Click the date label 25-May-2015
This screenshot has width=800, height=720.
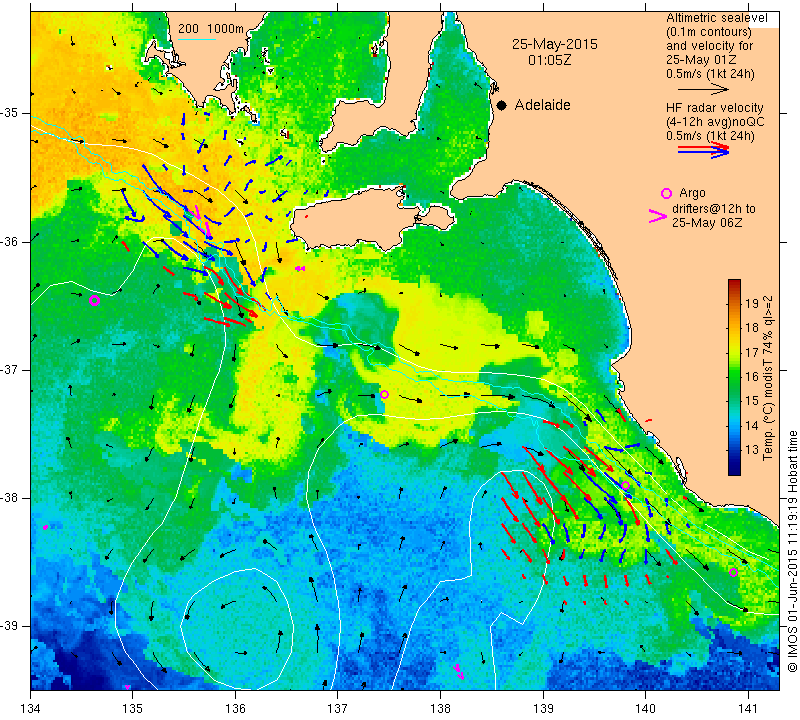(x=555, y=44)
